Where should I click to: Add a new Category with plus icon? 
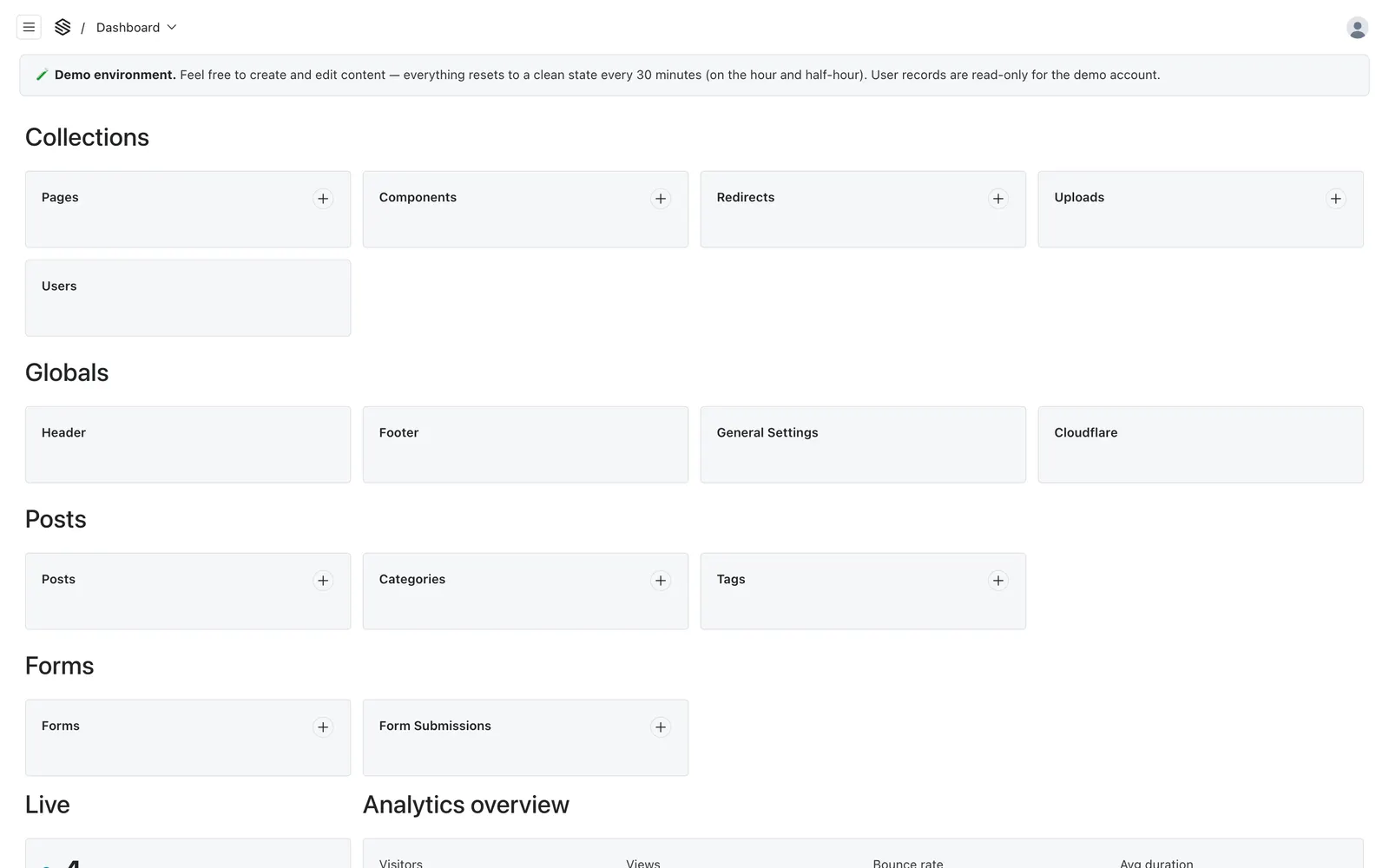pos(661,581)
